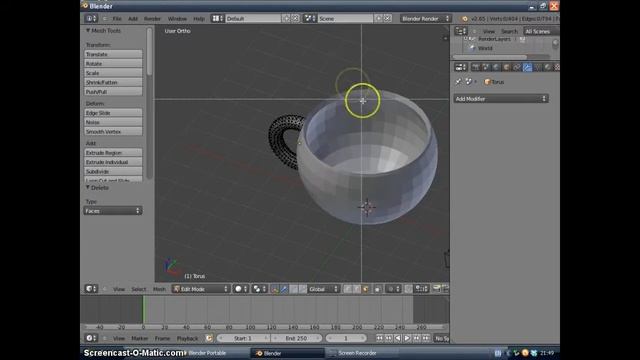Open the File menu
640x360 pixels.
117,19
